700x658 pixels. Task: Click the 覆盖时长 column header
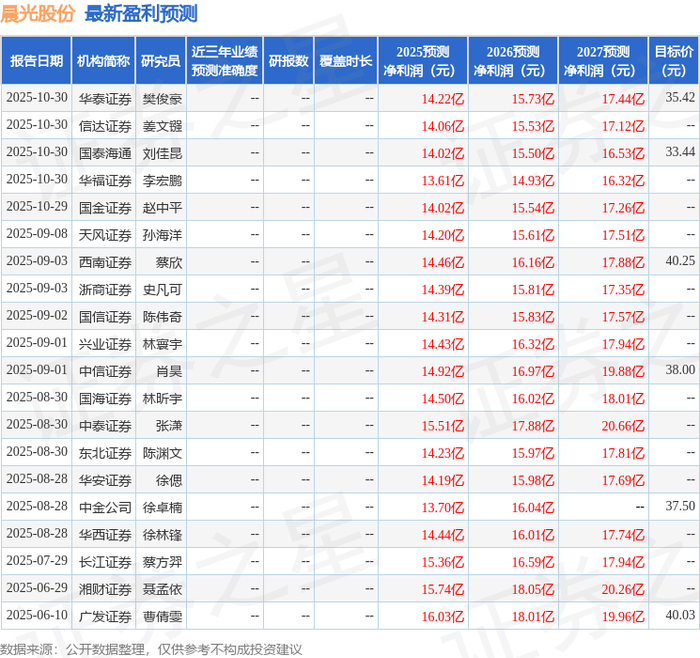(x=346, y=61)
